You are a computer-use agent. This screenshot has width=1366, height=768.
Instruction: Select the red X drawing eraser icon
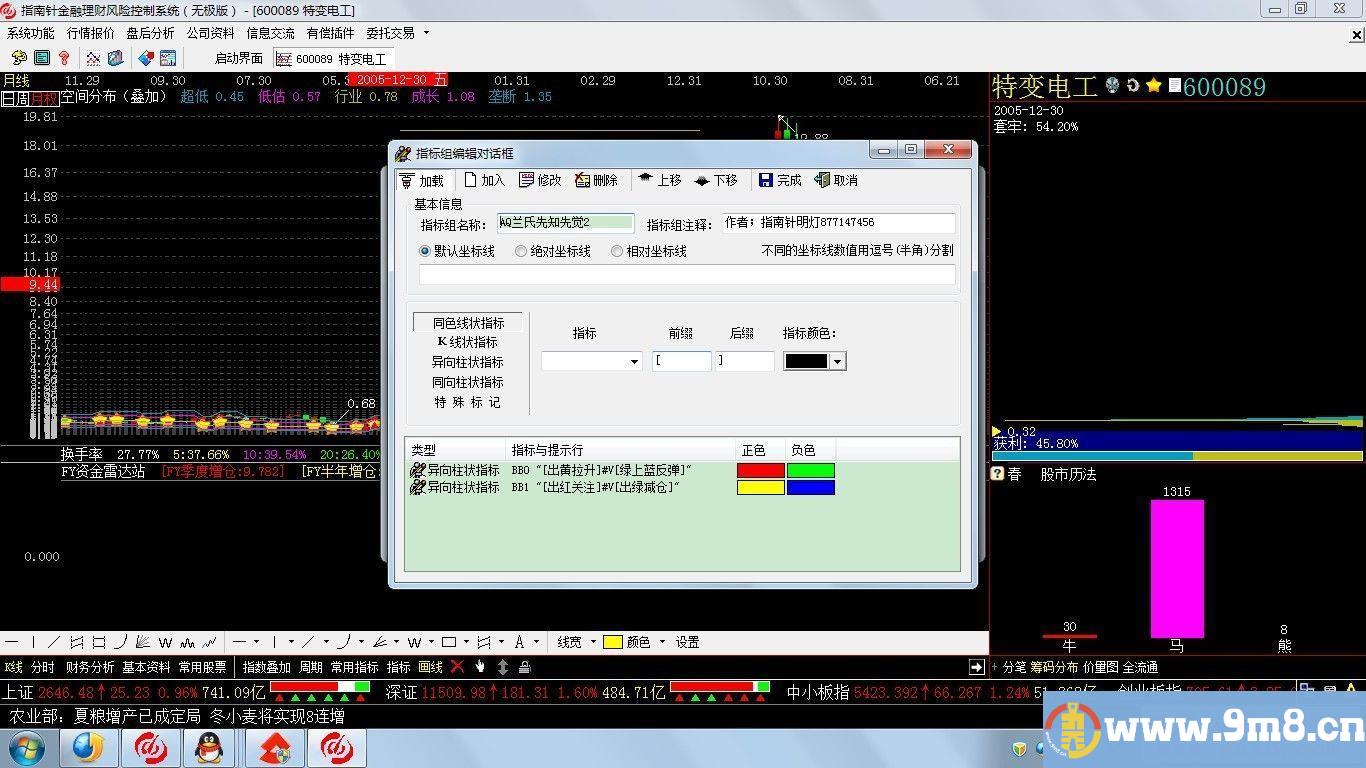pyautogui.click(x=458, y=667)
